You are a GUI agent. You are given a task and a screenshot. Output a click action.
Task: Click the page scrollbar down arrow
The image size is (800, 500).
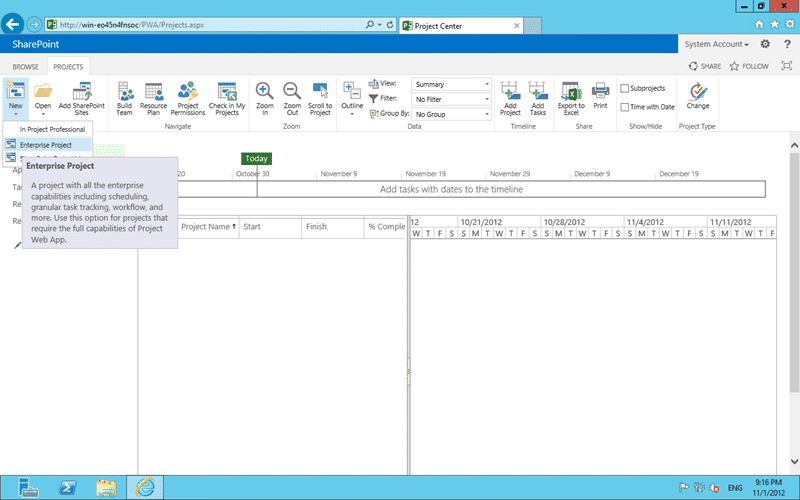click(794, 462)
